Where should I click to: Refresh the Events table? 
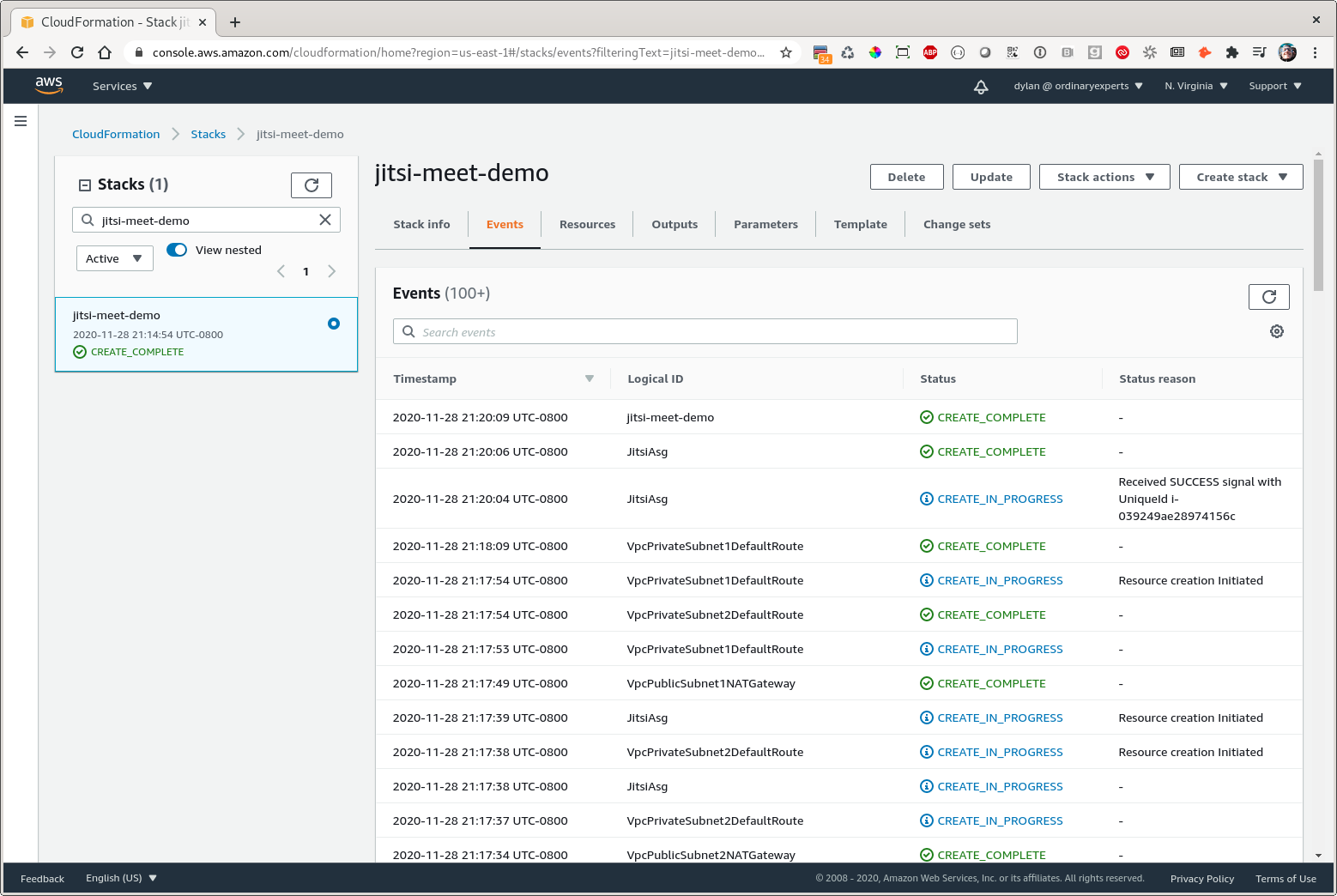[1268, 297]
